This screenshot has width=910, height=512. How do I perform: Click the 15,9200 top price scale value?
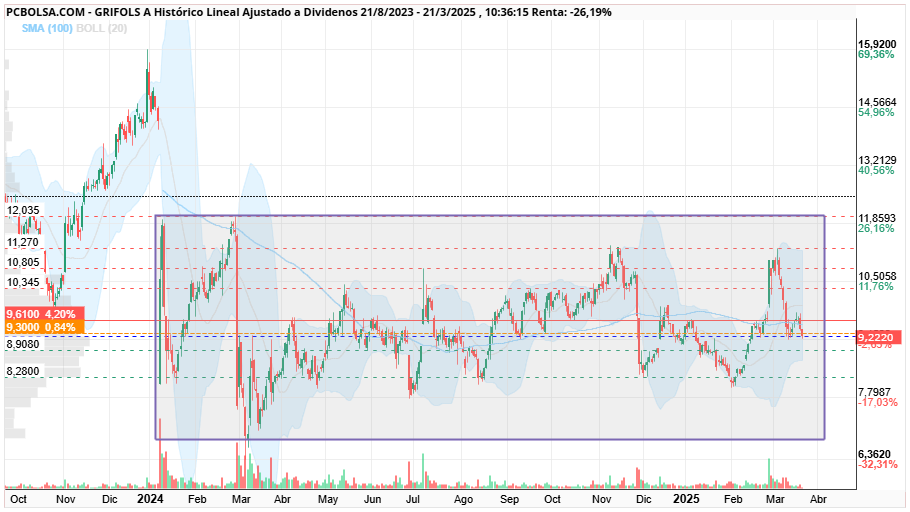point(877,45)
